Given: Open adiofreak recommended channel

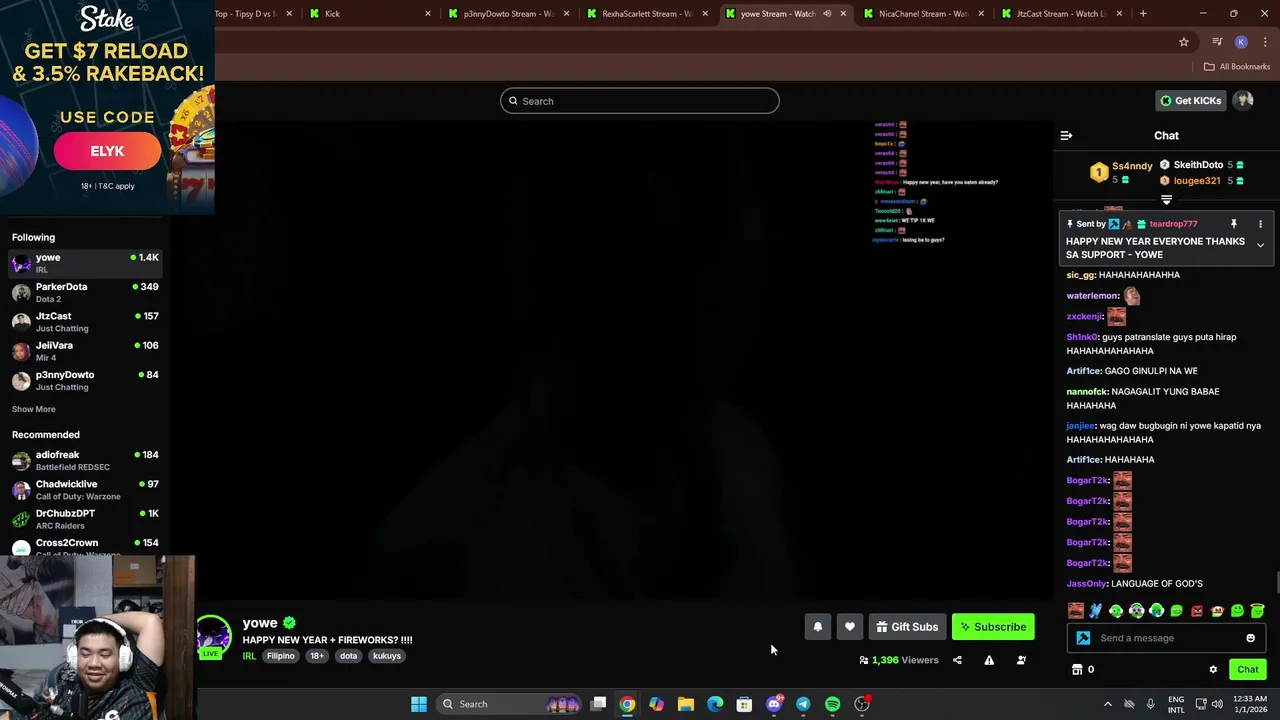Looking at the screenshot, I should (85, 460).
